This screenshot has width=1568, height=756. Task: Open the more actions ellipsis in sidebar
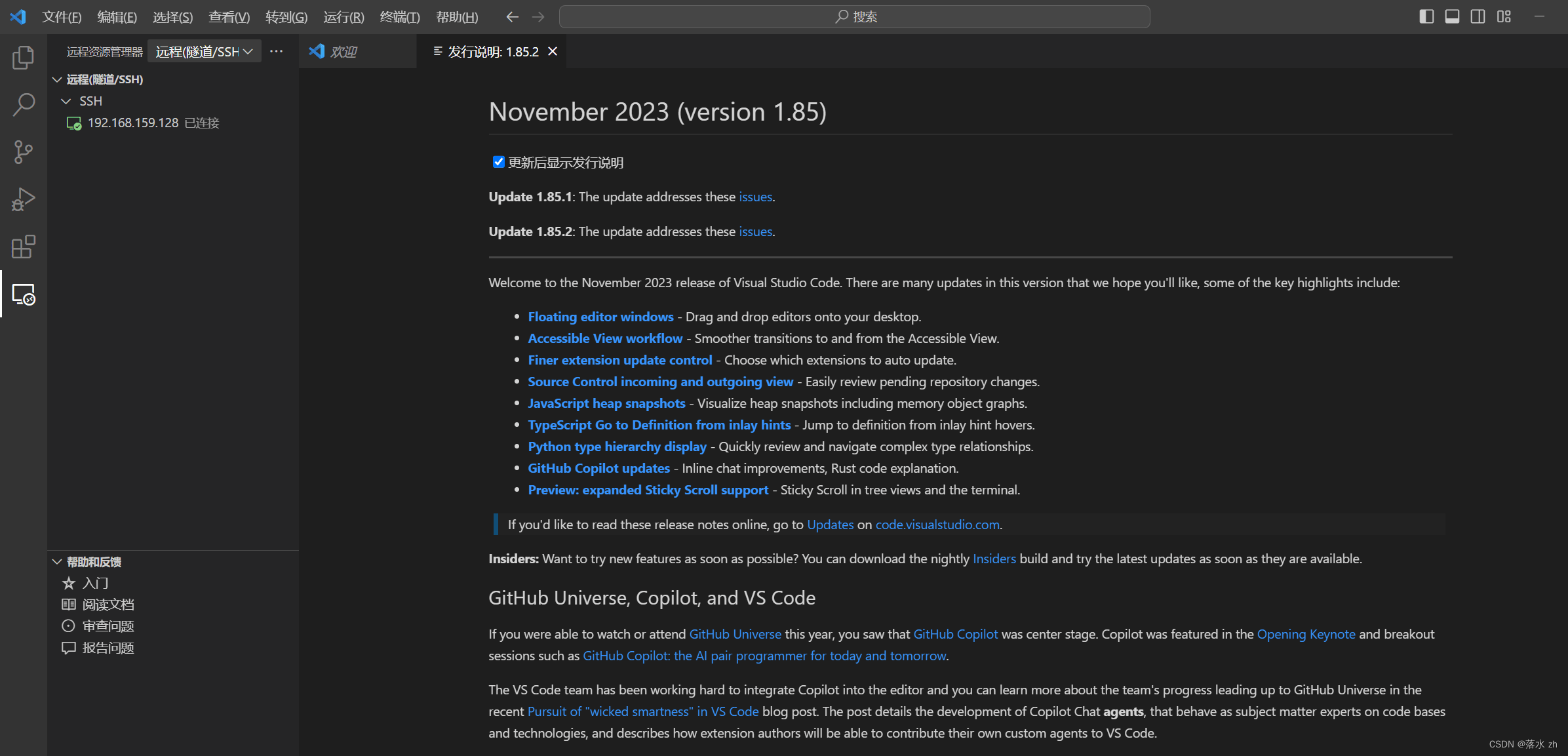coord(277,51)
